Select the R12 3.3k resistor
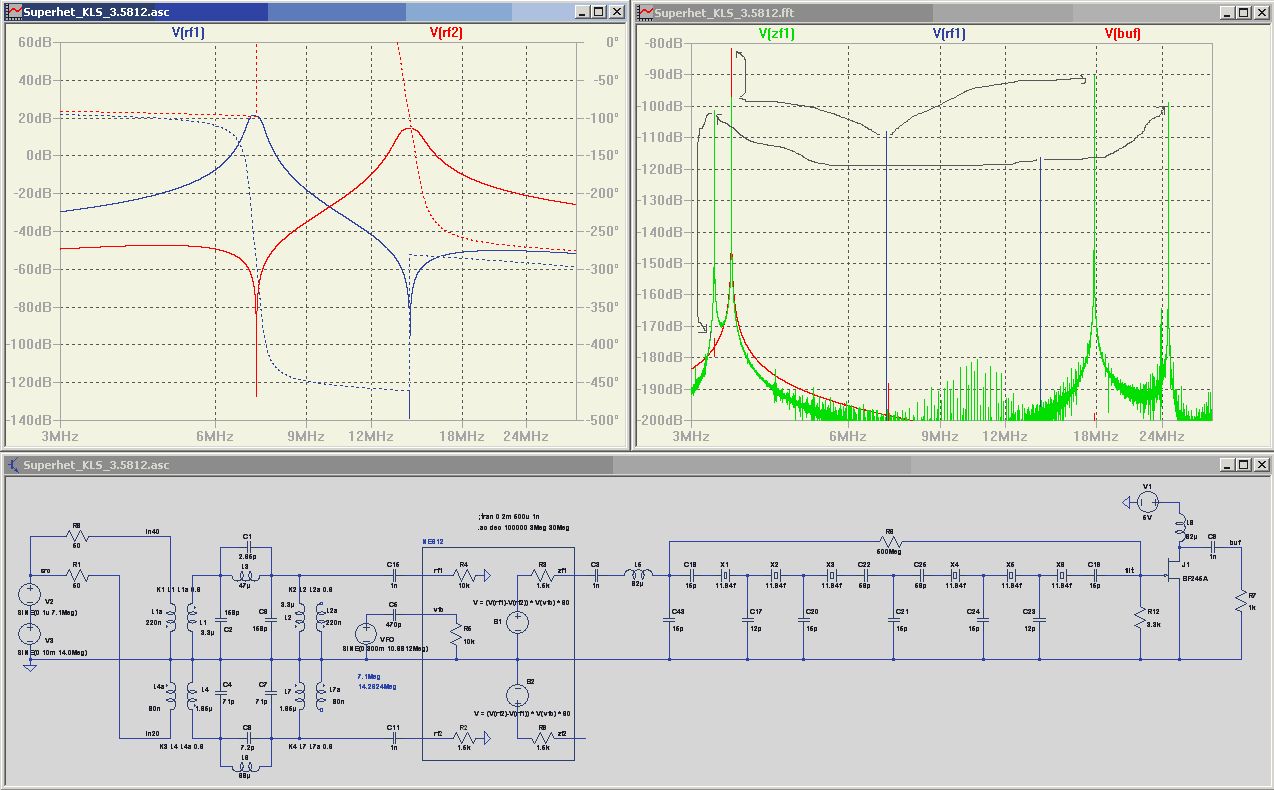 (1139, 619)
